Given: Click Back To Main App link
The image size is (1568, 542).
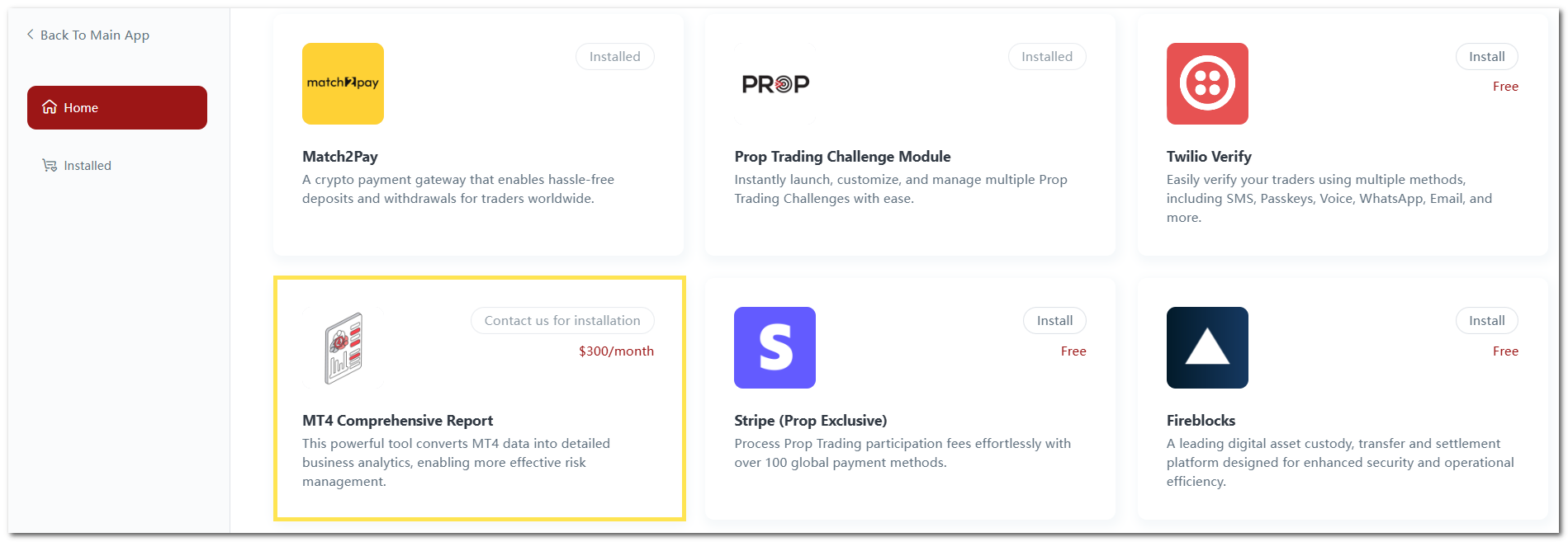Looking at the screenshot, I should point(94,35).
